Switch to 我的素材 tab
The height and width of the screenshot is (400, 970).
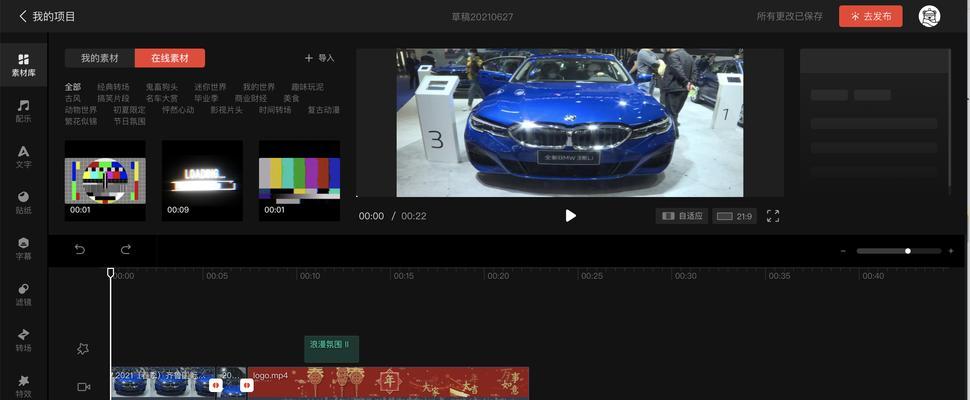(100, 58)
